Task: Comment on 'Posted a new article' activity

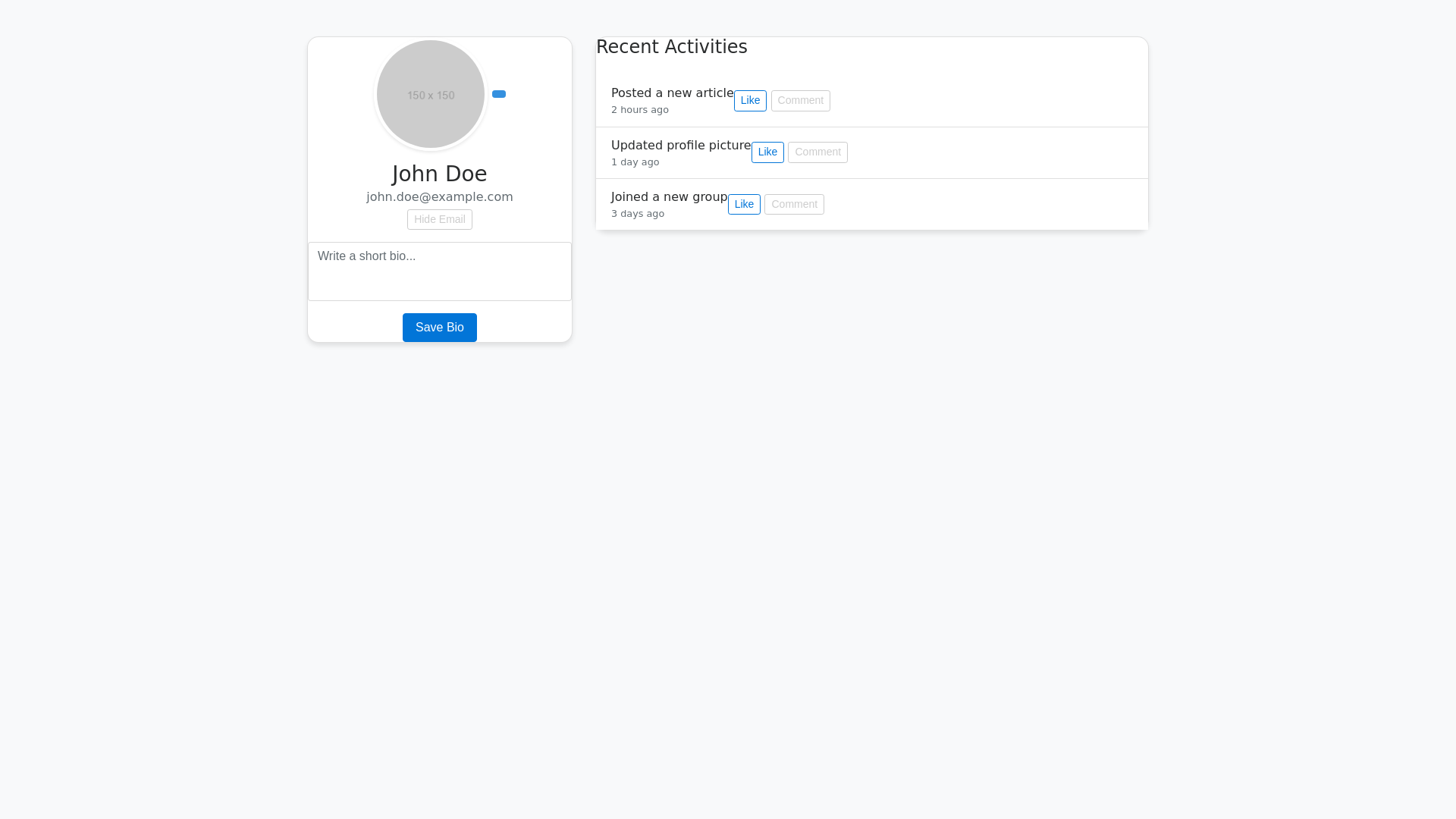Action: (799, 100)
